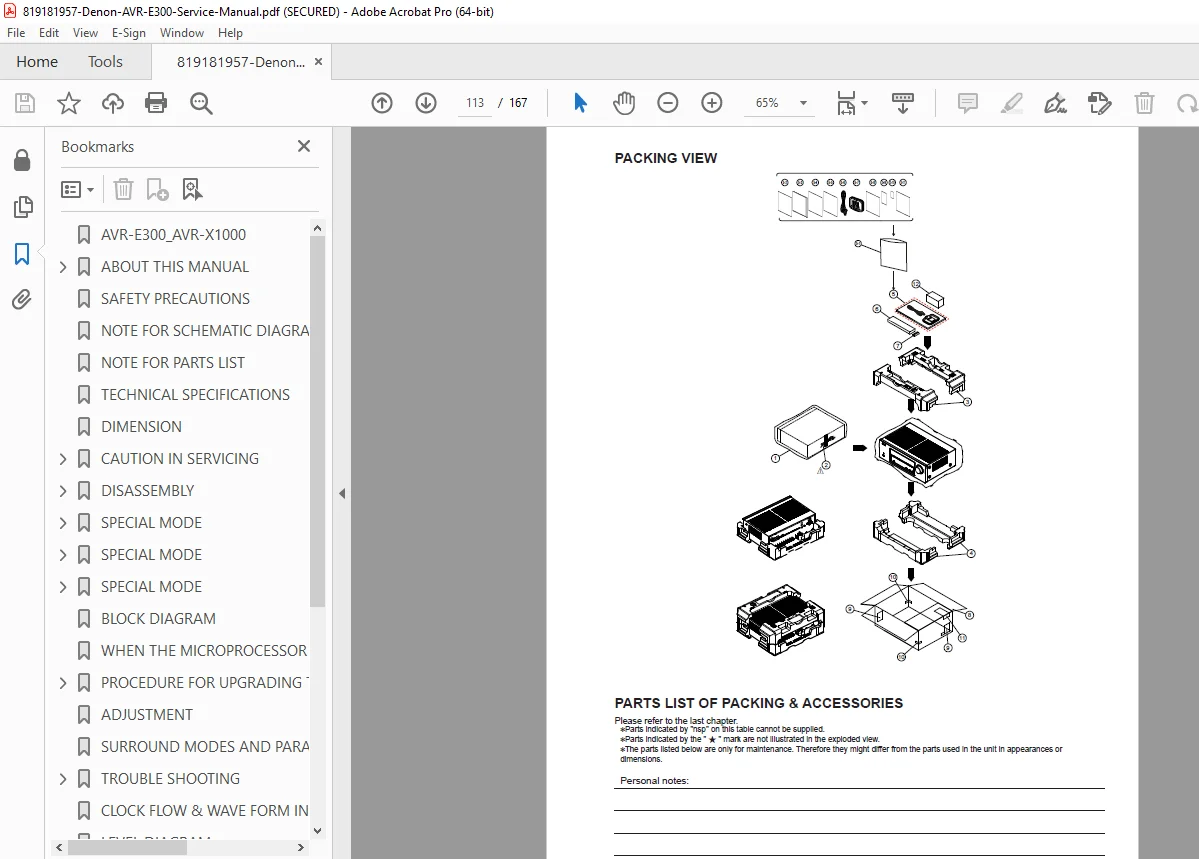Activate the Selection arrow tool

580,102
